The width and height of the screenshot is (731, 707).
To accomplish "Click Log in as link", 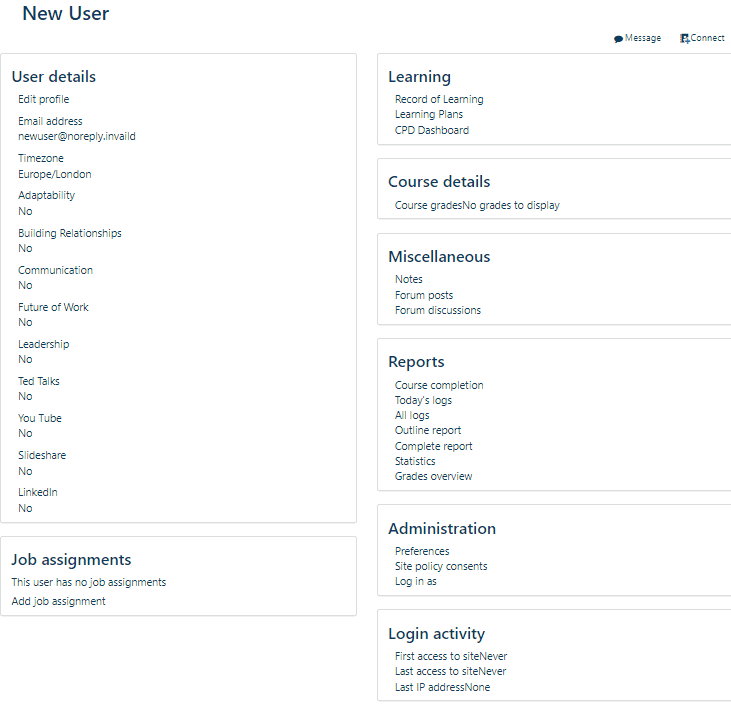I will [416, 581].
